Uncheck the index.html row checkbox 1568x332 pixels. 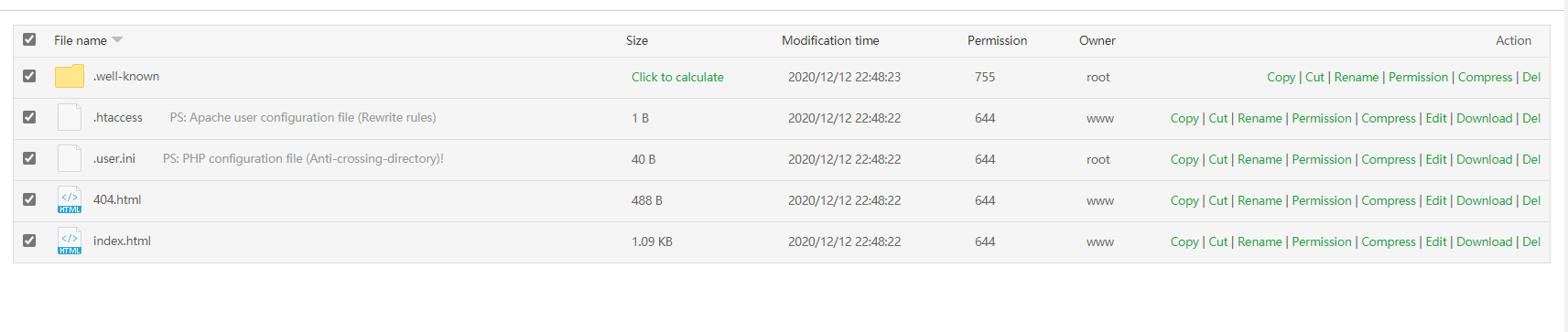tap(29, 241)
